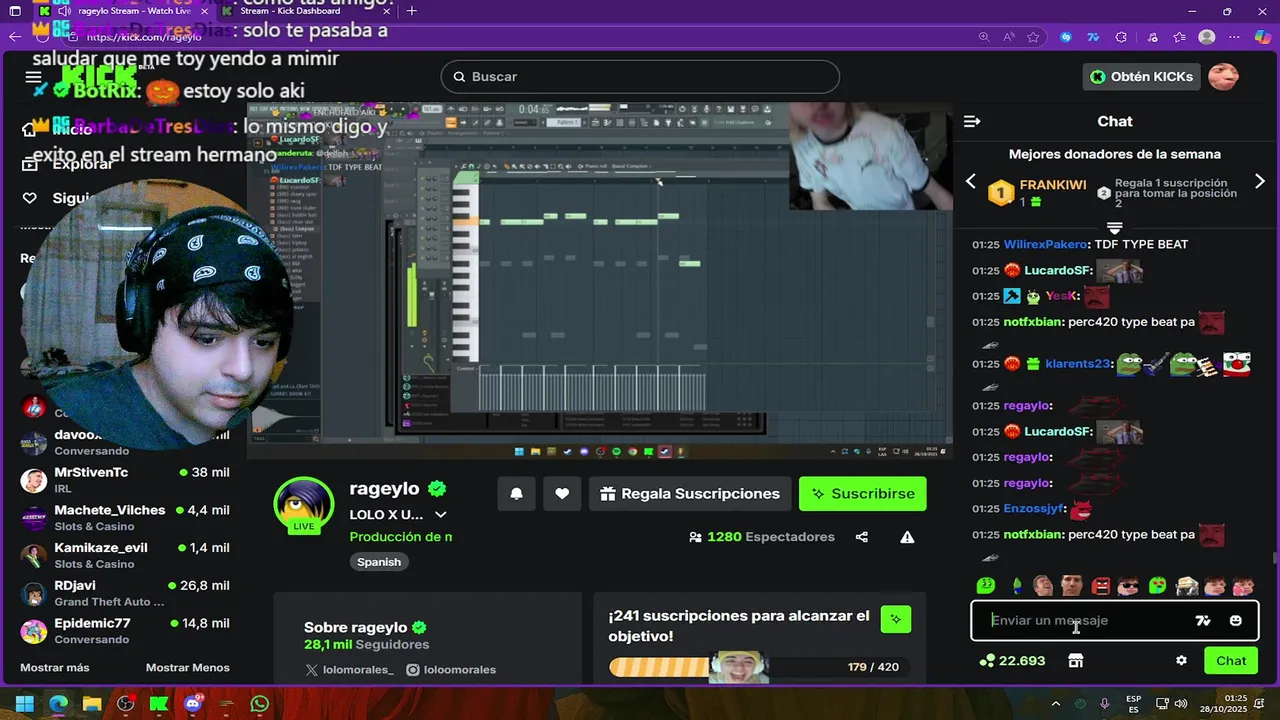Go to next top donor slide
1280x720 pixels.
pyautogui.click(x=1259, y=181)
